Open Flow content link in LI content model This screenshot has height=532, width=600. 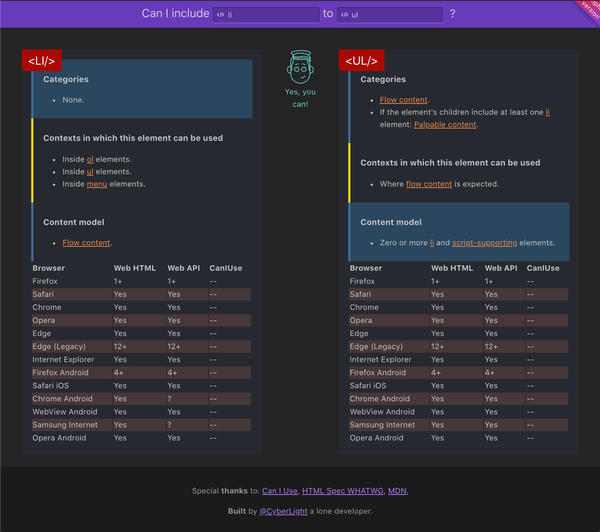86,243
